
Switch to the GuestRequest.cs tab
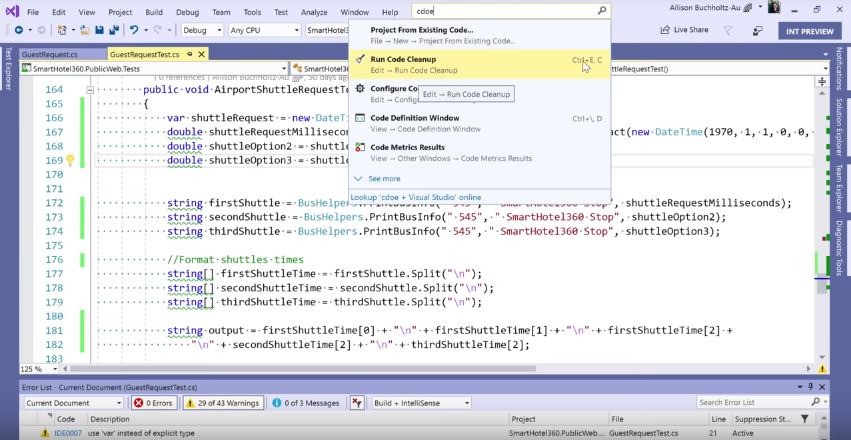click(x=49, y=54)
